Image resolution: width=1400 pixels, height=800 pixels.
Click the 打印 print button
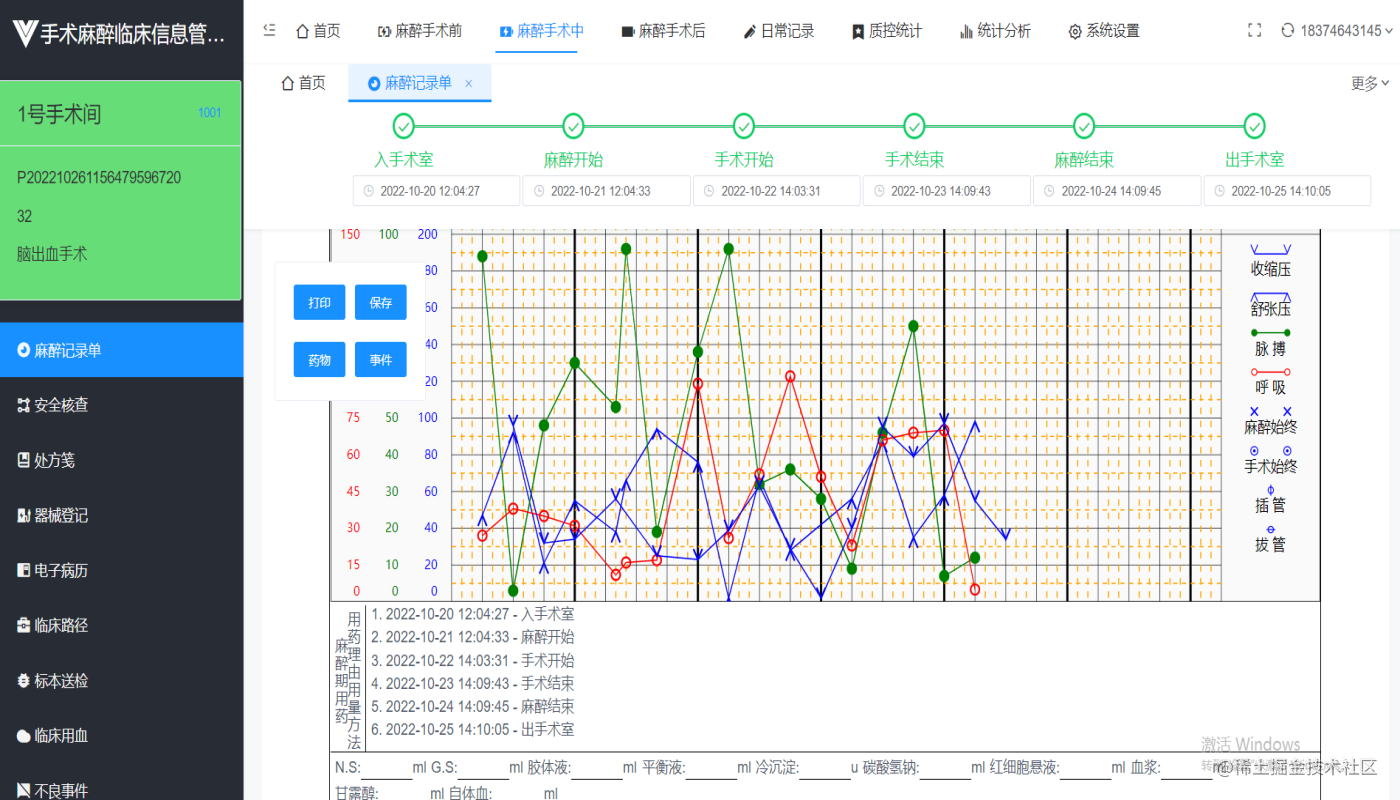(319, 301)
